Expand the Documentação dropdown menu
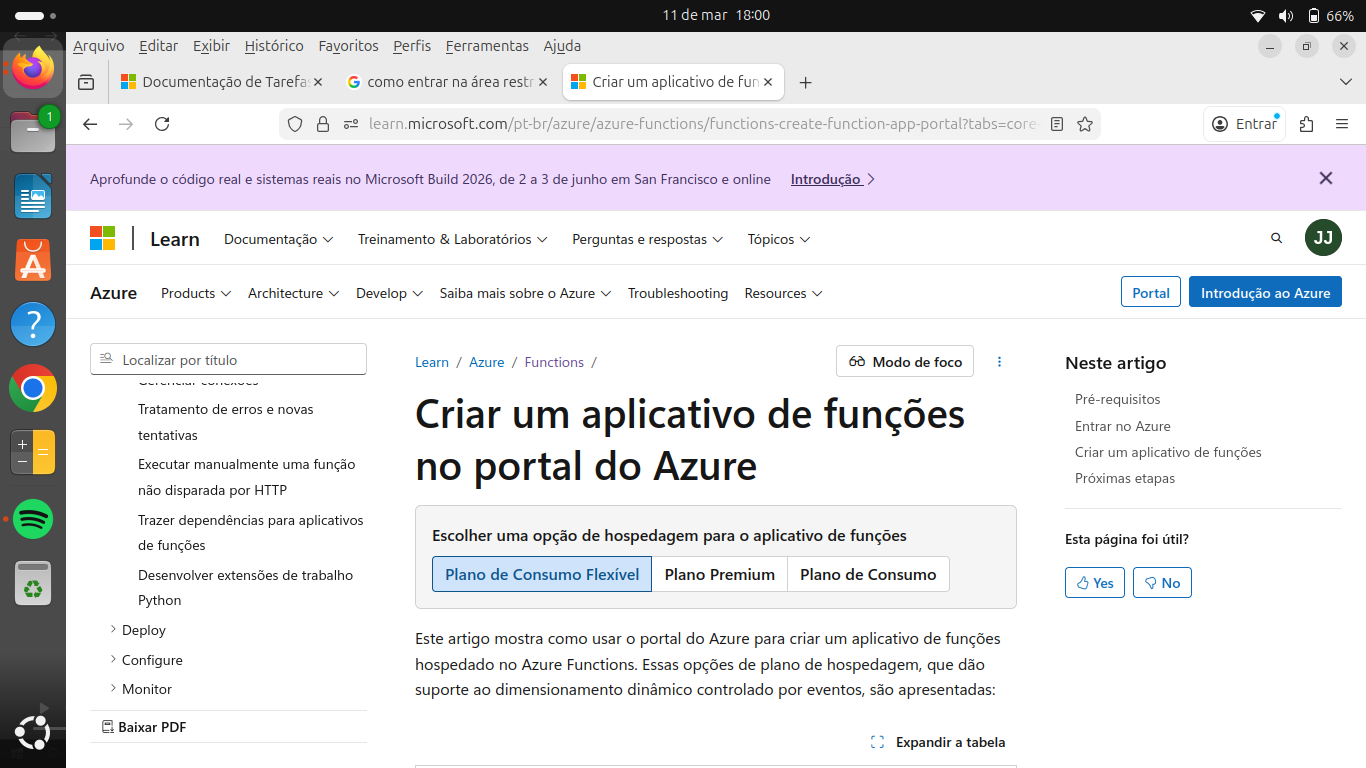1366x768 pixels. click(x=278, y=239)
